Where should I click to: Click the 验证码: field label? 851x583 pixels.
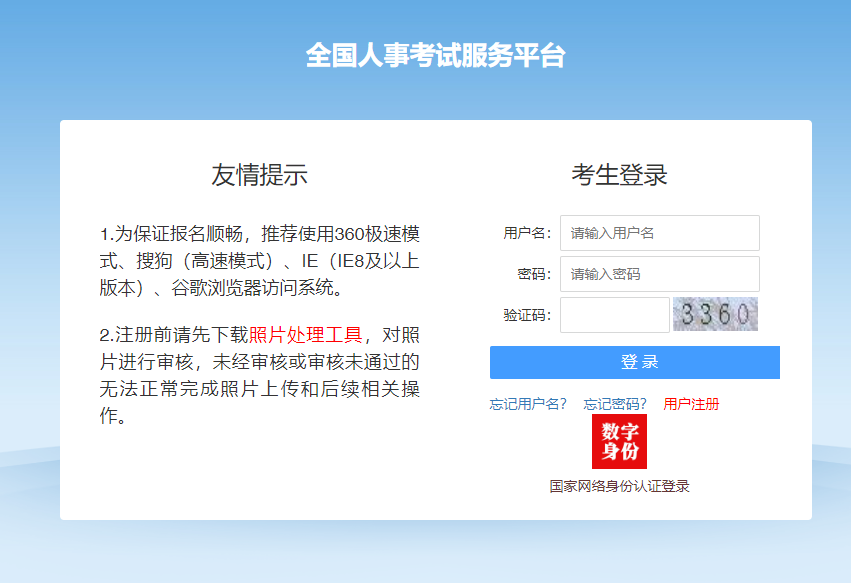(527, 315)
